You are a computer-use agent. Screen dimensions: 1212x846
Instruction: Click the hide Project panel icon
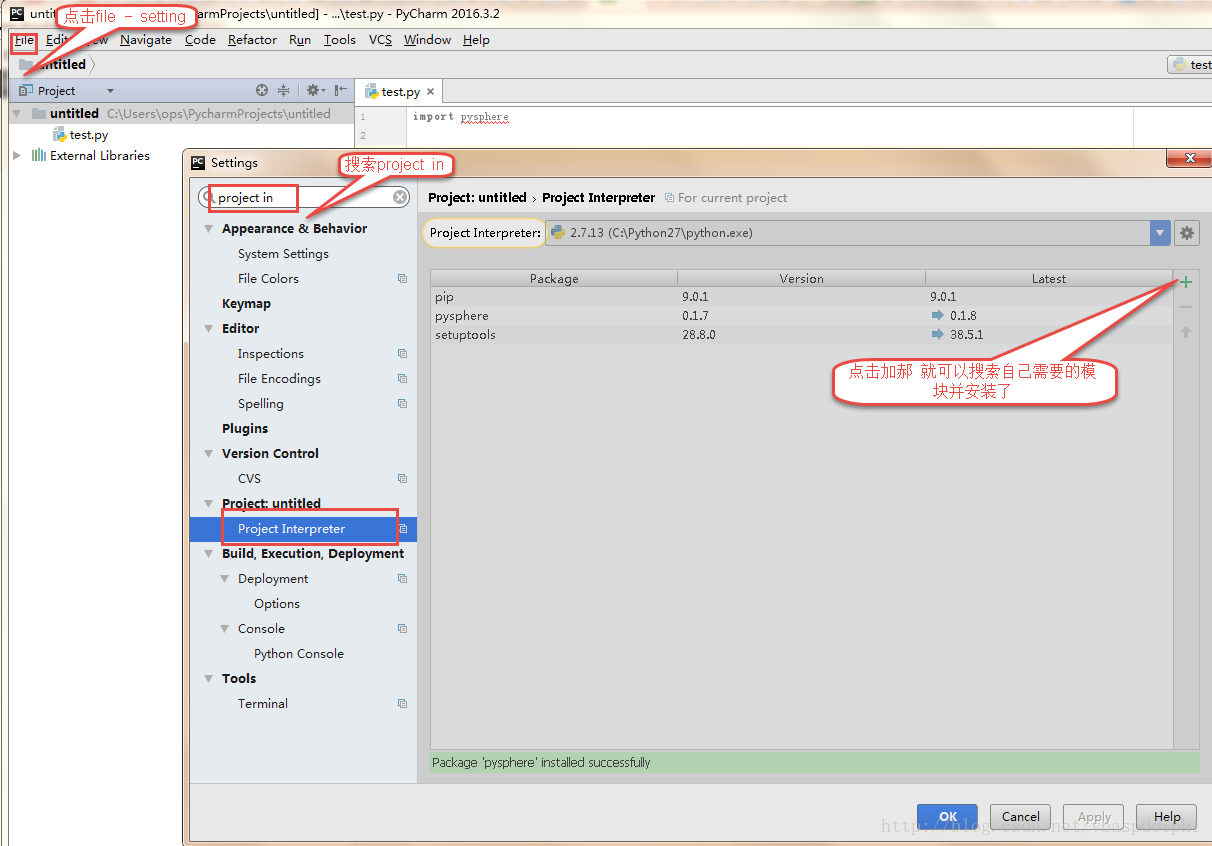pos(340,90)
